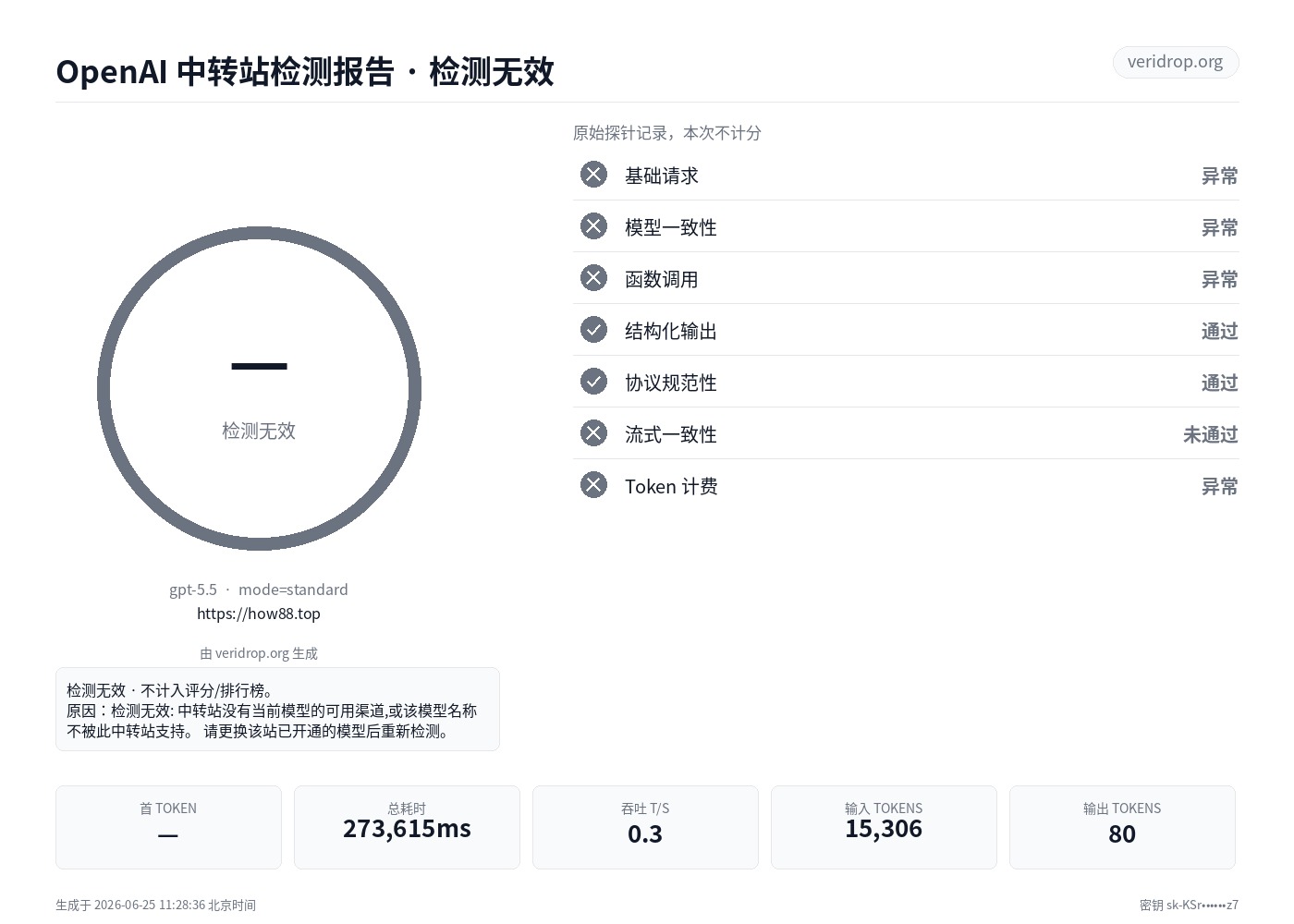Click the 检测无效 reason message box

pos(277,709)
